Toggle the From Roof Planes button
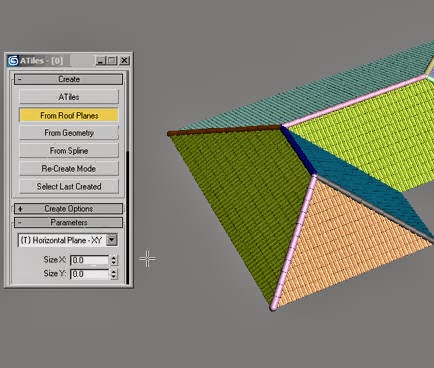 pos(69,115)
